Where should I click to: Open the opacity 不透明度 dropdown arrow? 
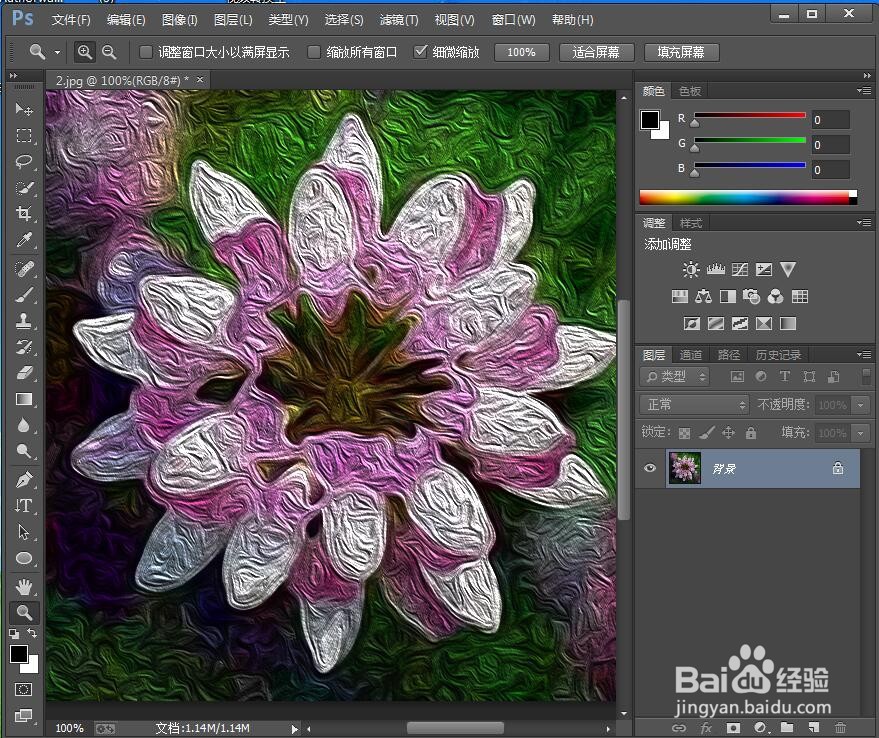pos(861,404)
